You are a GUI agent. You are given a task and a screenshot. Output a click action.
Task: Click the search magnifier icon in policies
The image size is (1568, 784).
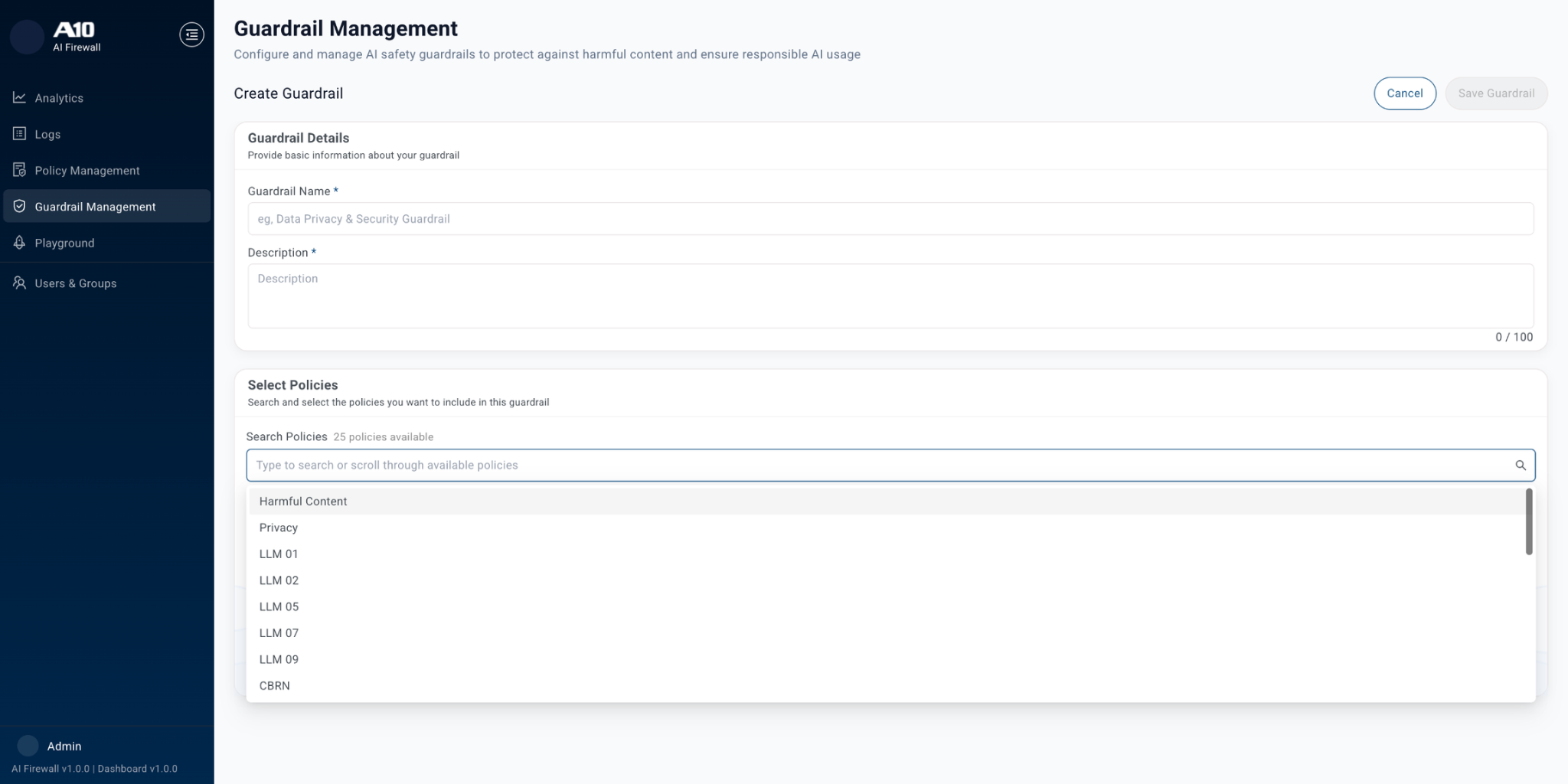[x=1520, y=465]
